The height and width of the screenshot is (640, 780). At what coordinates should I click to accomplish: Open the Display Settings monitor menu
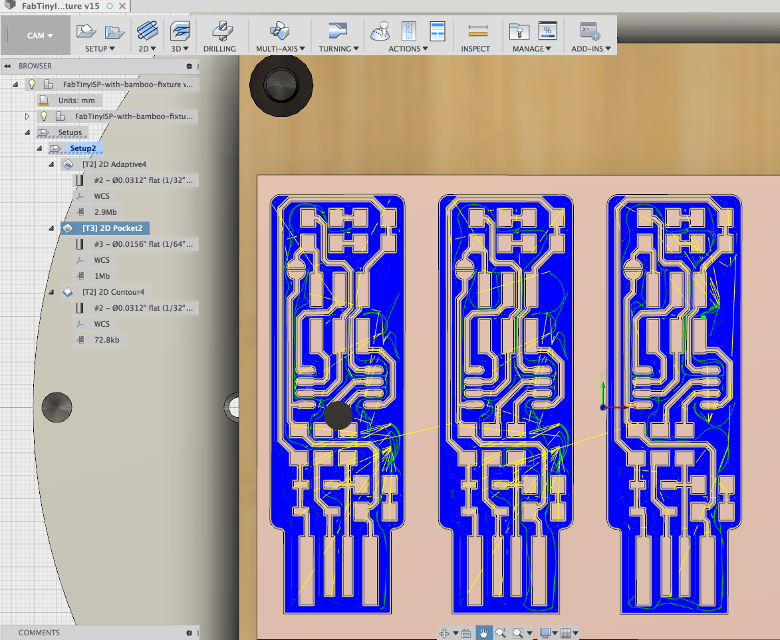[x=549, y=633]
